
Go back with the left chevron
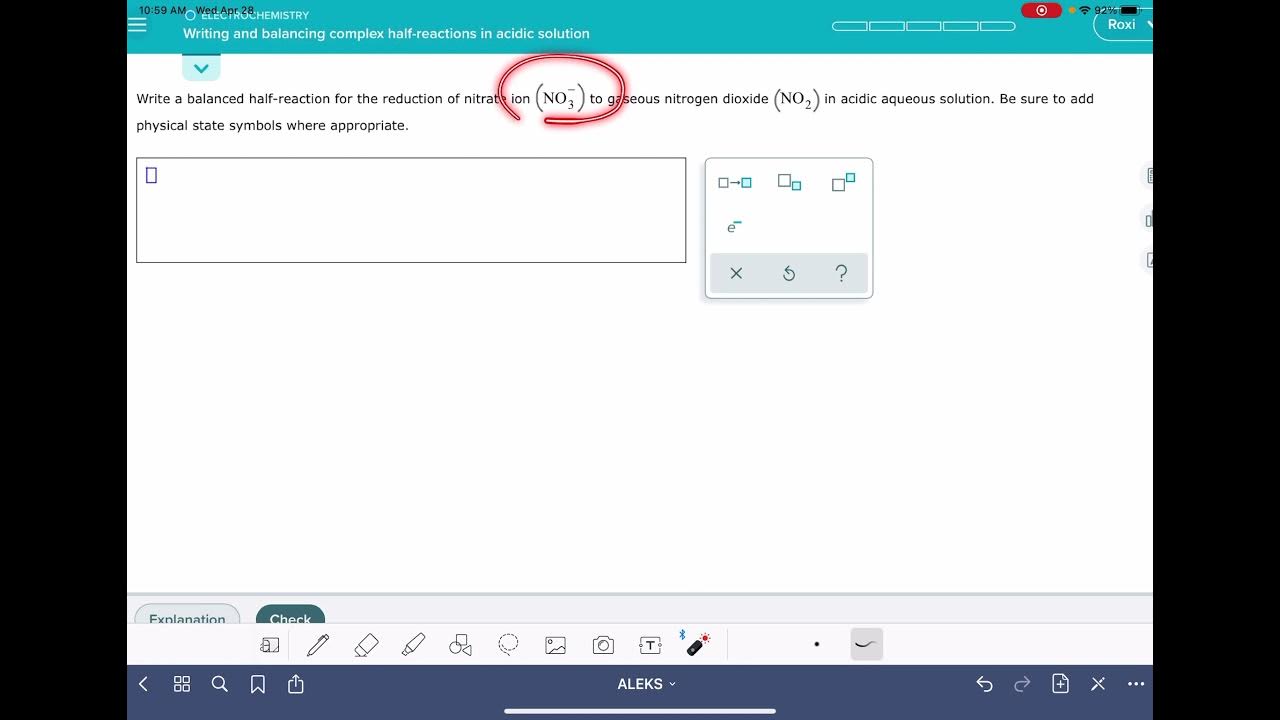tap(143, 684)
